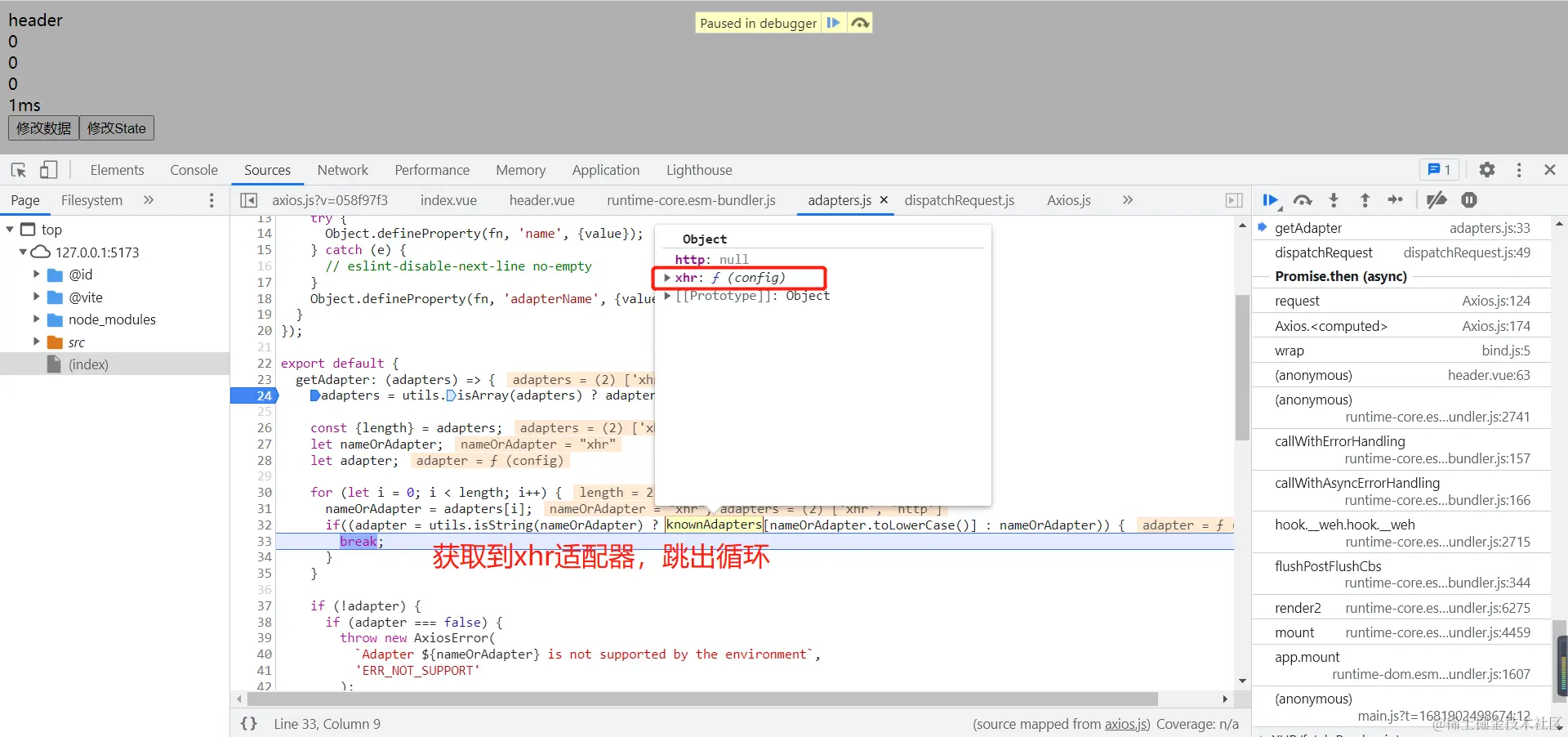Click the 修改State button
Viewport: 1568px width, 737px height.
(x=117, y=128)
